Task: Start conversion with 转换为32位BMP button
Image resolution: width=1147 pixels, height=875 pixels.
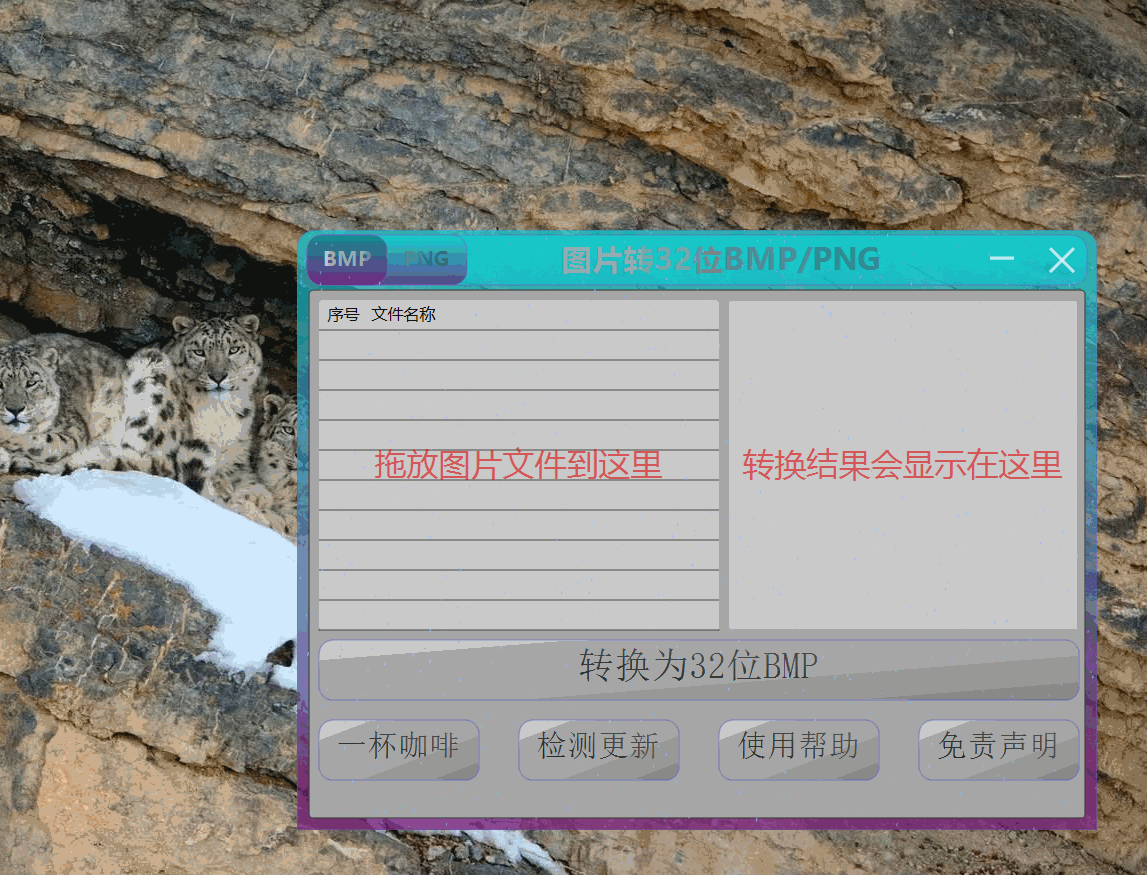Action: [699, 669]
